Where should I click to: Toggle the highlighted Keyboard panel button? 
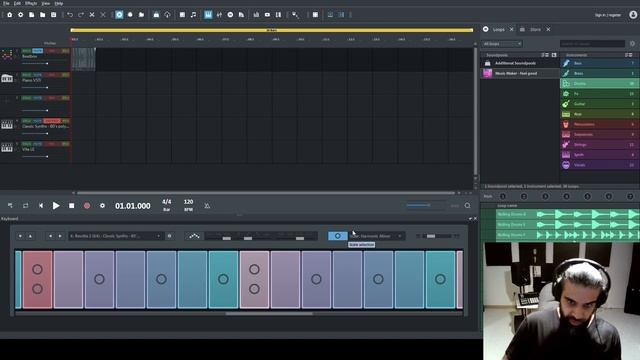pyautogui.click(x=208, y=15)
